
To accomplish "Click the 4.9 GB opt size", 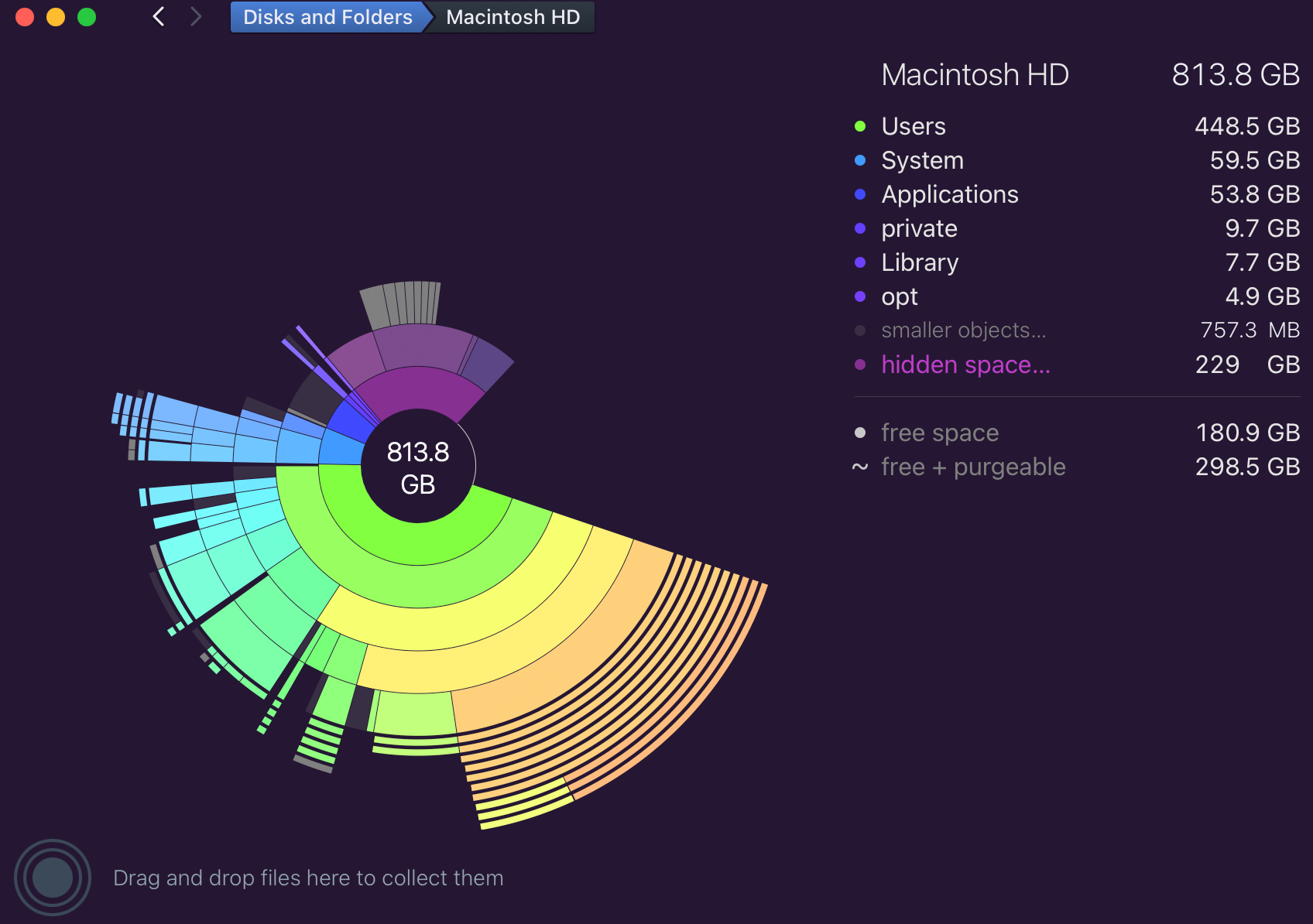I will click(x=1263, y=296).
